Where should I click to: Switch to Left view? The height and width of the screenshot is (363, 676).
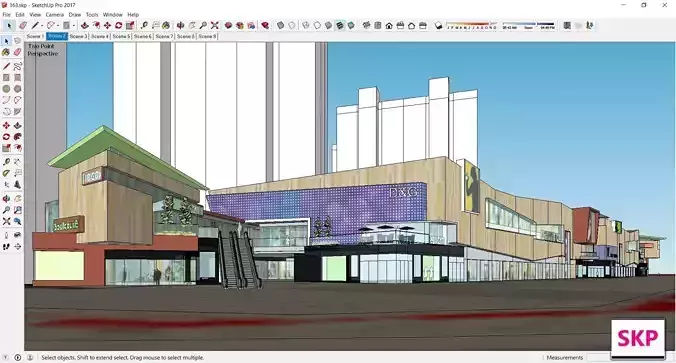click(x=422, y=26)
